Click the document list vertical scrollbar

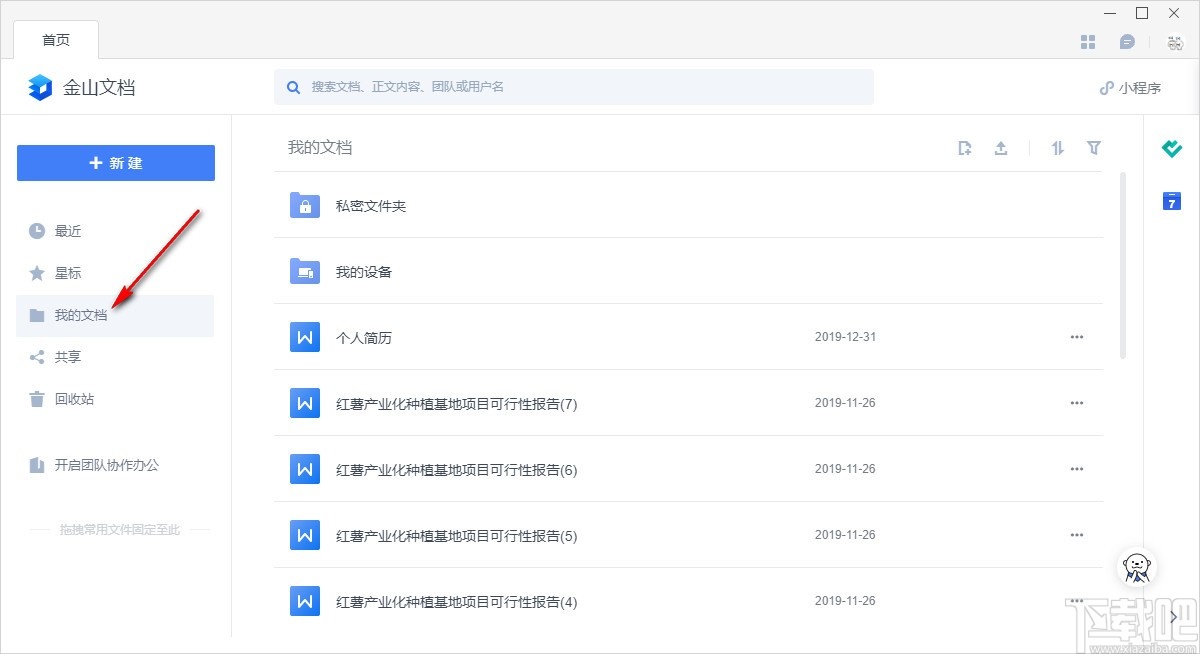[x=1123, y=265]
